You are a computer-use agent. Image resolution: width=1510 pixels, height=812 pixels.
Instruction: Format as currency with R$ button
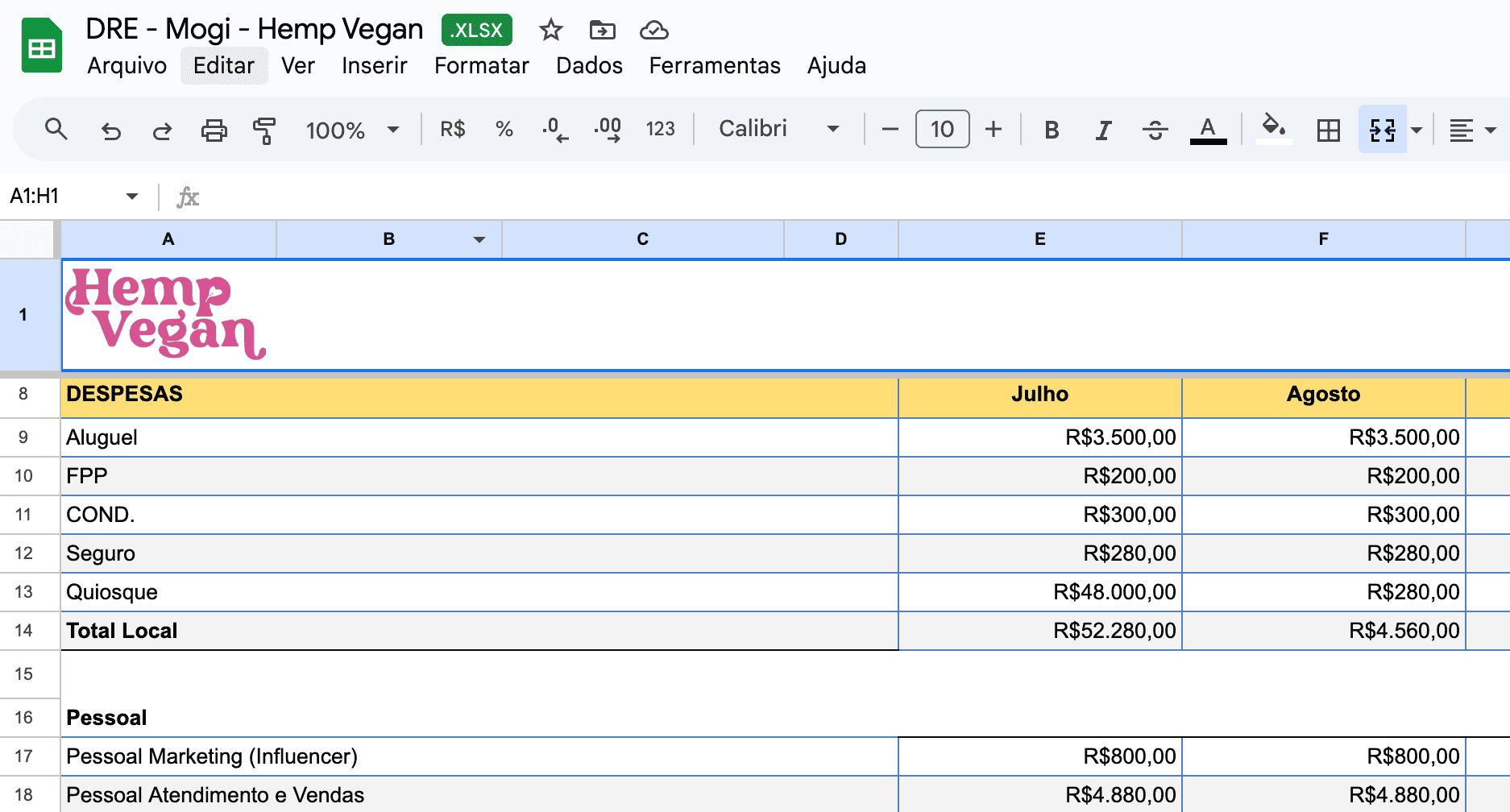point(452,129)
